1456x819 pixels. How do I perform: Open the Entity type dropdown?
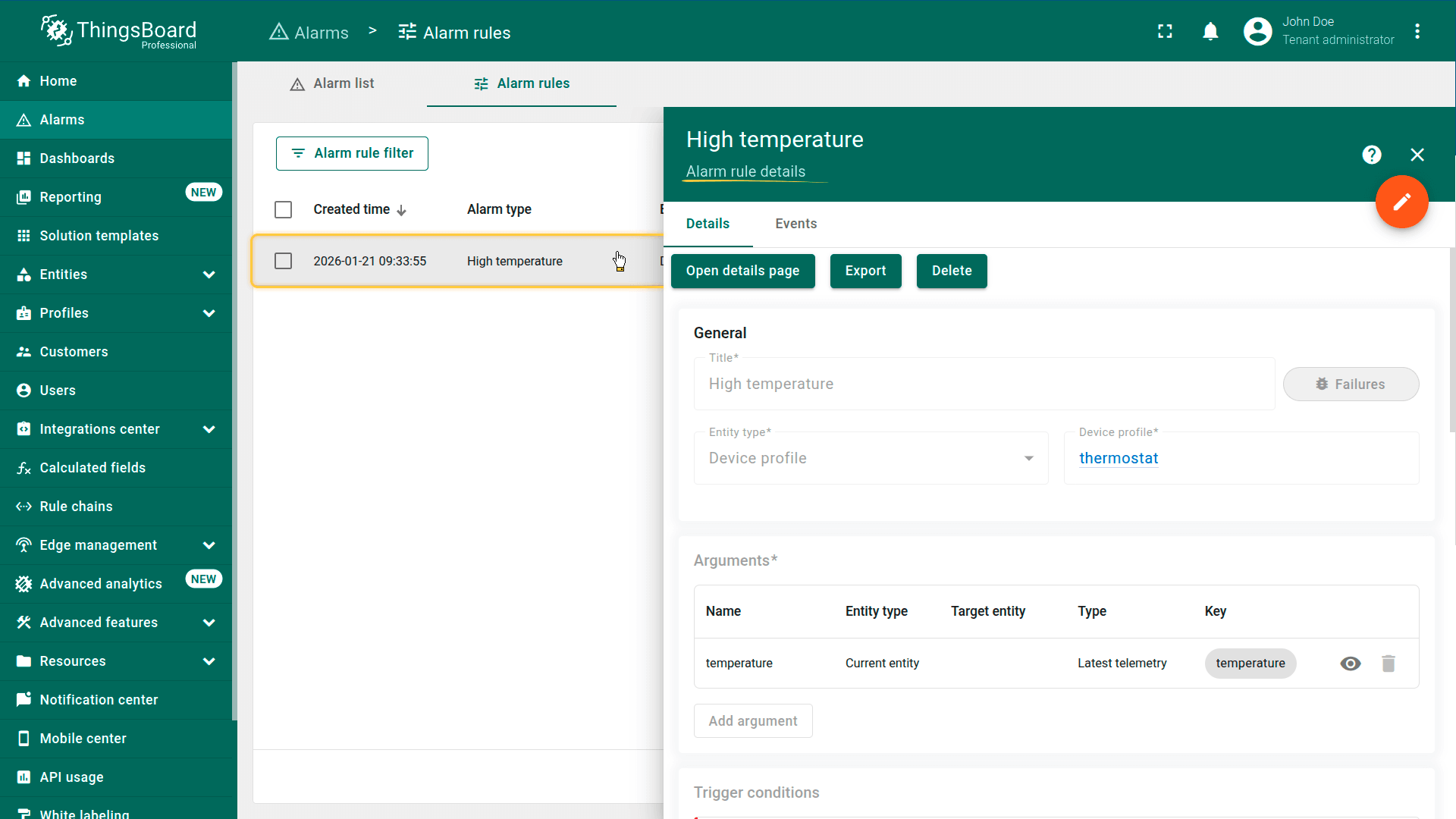click(x=871, y=458)
